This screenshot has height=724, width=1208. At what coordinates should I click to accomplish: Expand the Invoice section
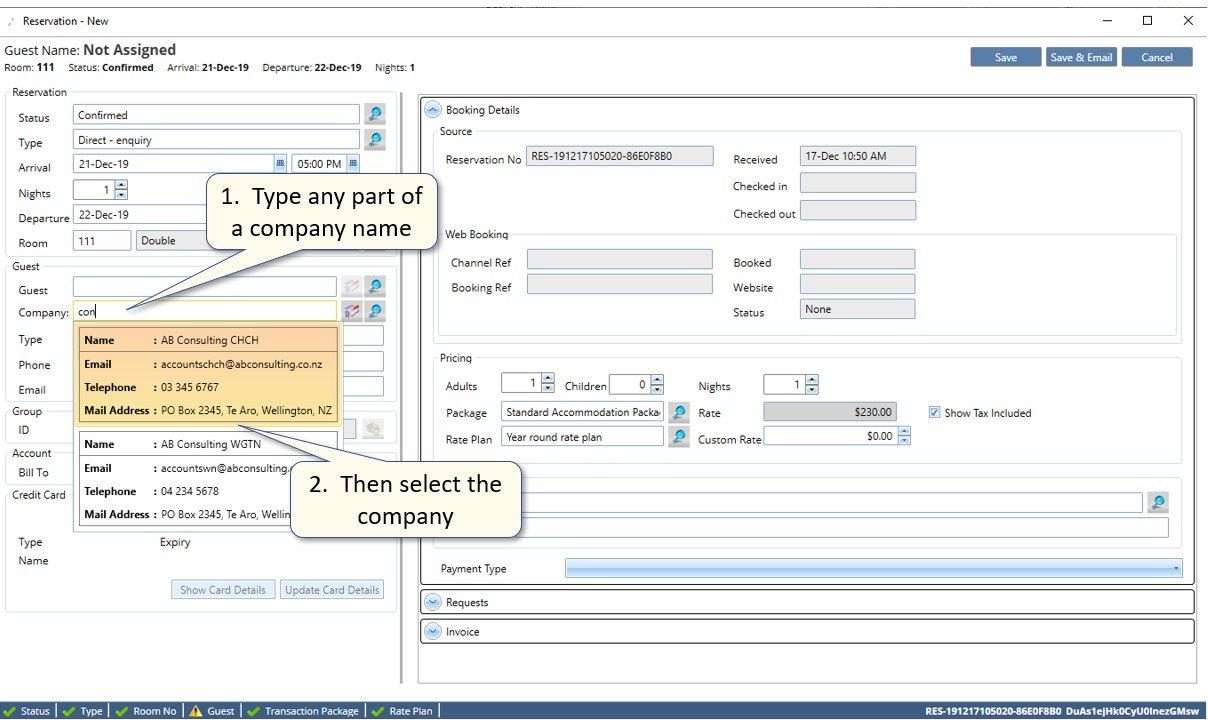pyautogui.click(x=433, y=631)
